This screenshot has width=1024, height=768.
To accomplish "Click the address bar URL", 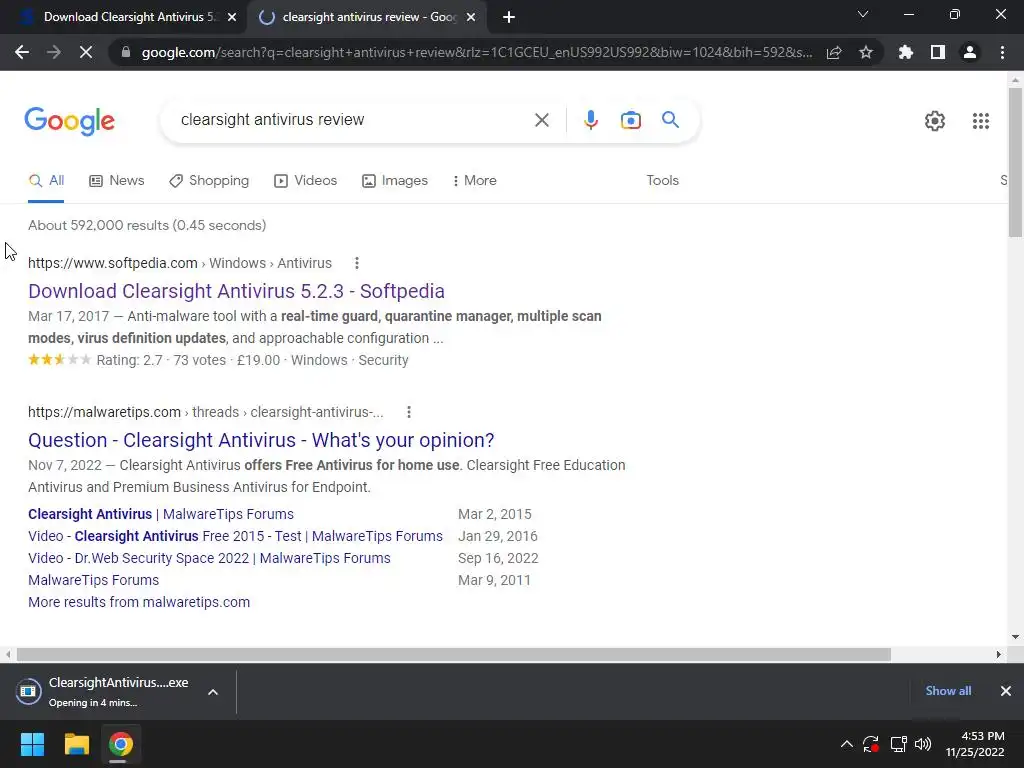I will pos(477,52).
